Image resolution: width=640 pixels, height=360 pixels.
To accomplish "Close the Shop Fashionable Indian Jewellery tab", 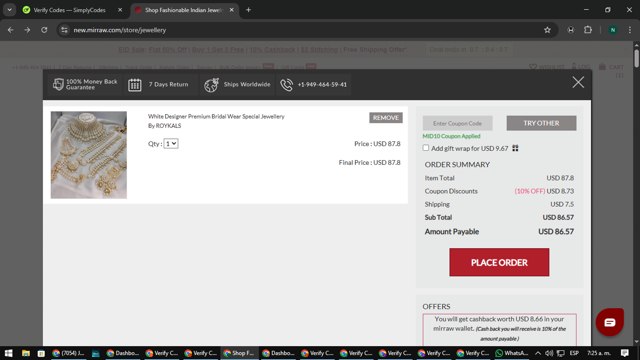I will tap(231, 10).
